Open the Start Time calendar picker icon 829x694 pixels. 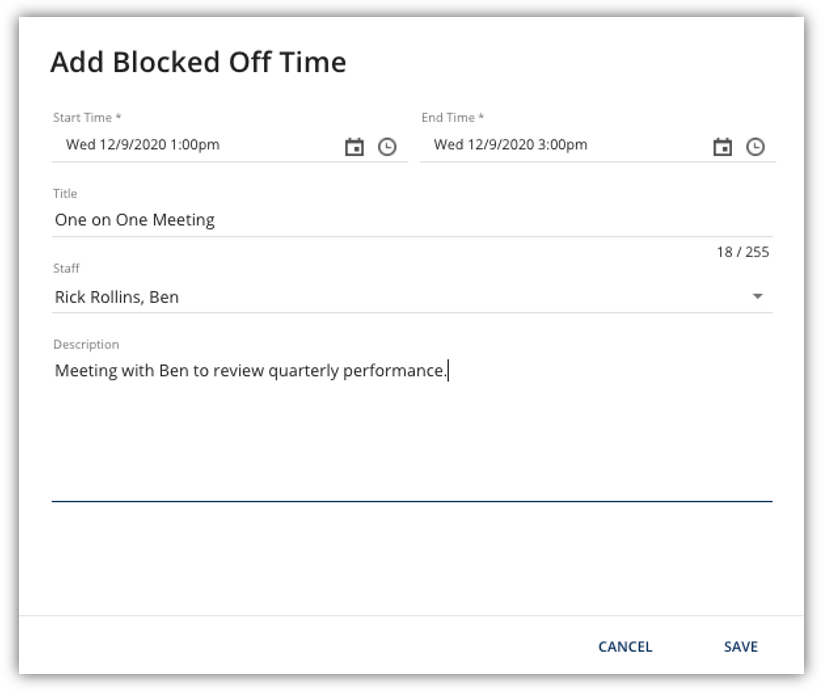pos(354,146)
